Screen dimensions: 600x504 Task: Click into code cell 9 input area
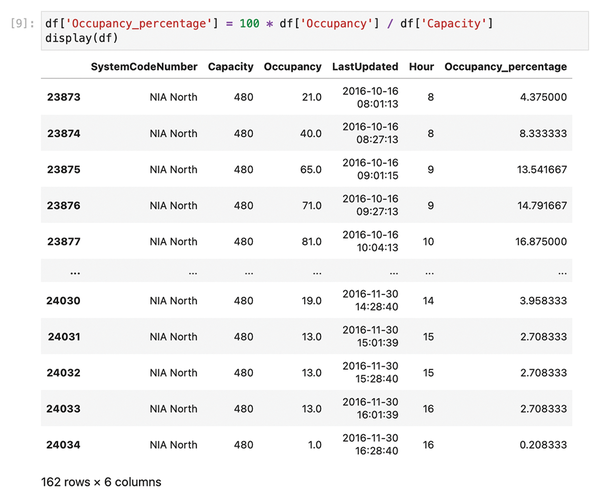[x=315, y=31]
